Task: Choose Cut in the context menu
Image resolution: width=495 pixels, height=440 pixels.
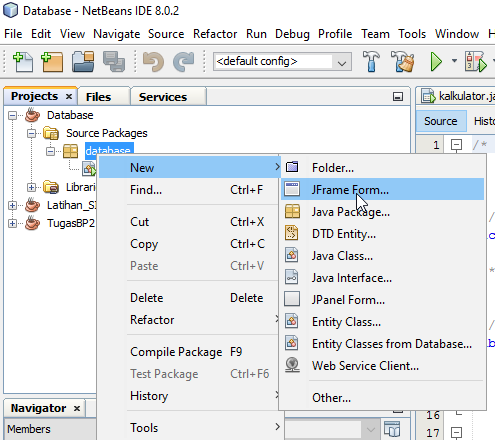Action: pyautogui.click(x=189, y=222)
